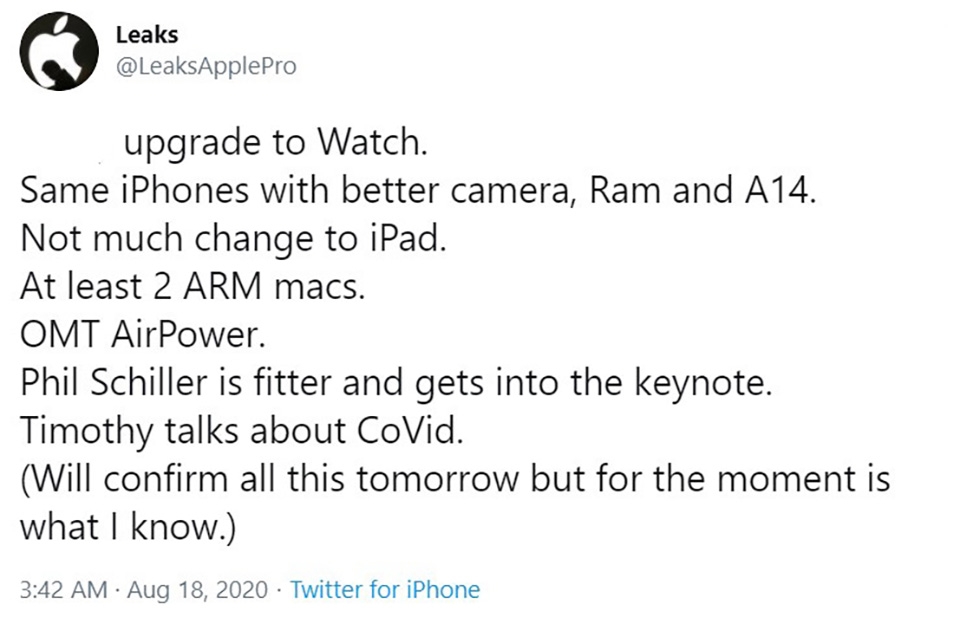Image resolution: width=960 pixels, height=624 pixels.
Task: Click the '(Will confirm all this tomorrow' line
Action: [x=455, y=479]
